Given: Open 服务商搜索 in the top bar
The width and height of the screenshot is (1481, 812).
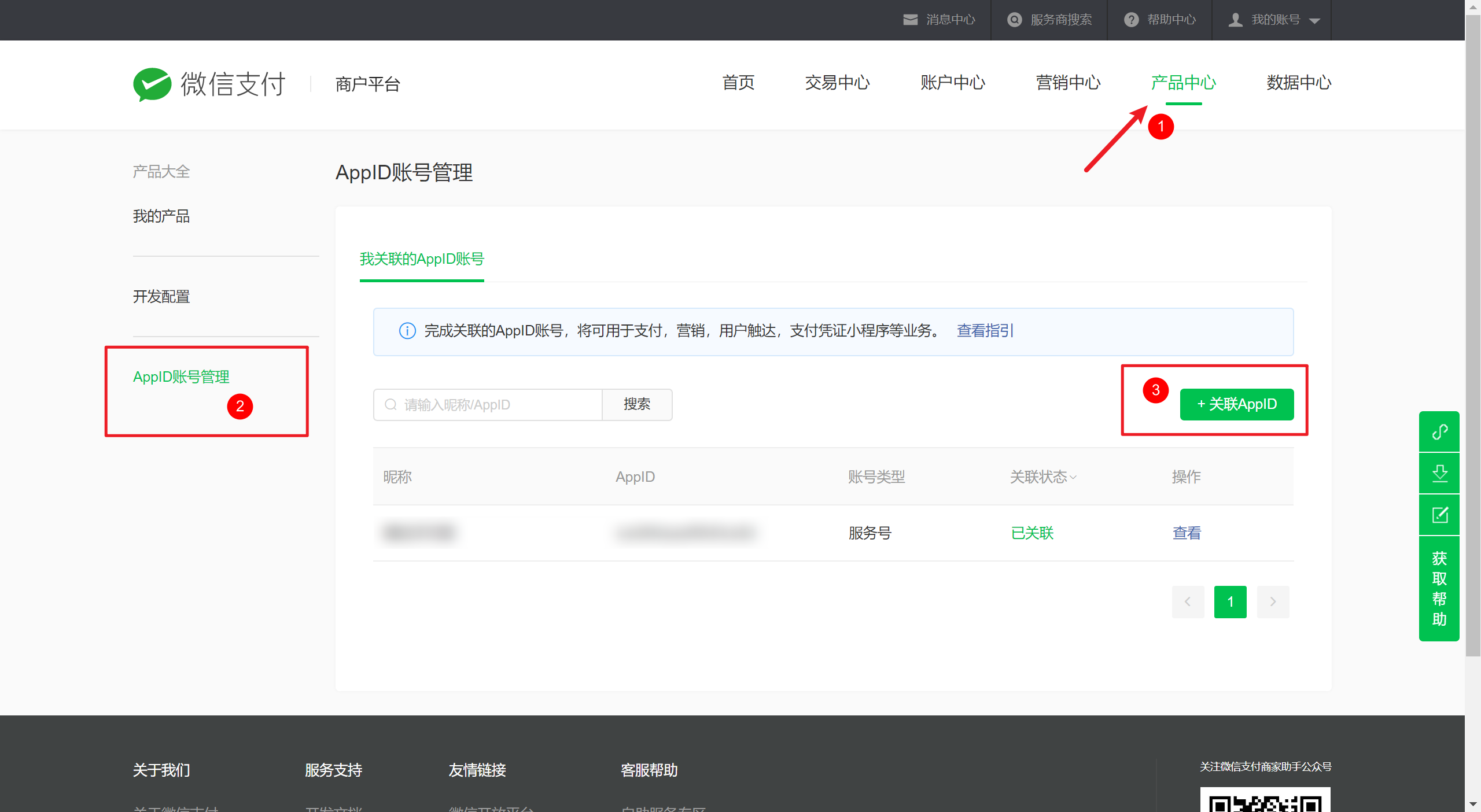Looking at the screenshot, I should 1061,20.
